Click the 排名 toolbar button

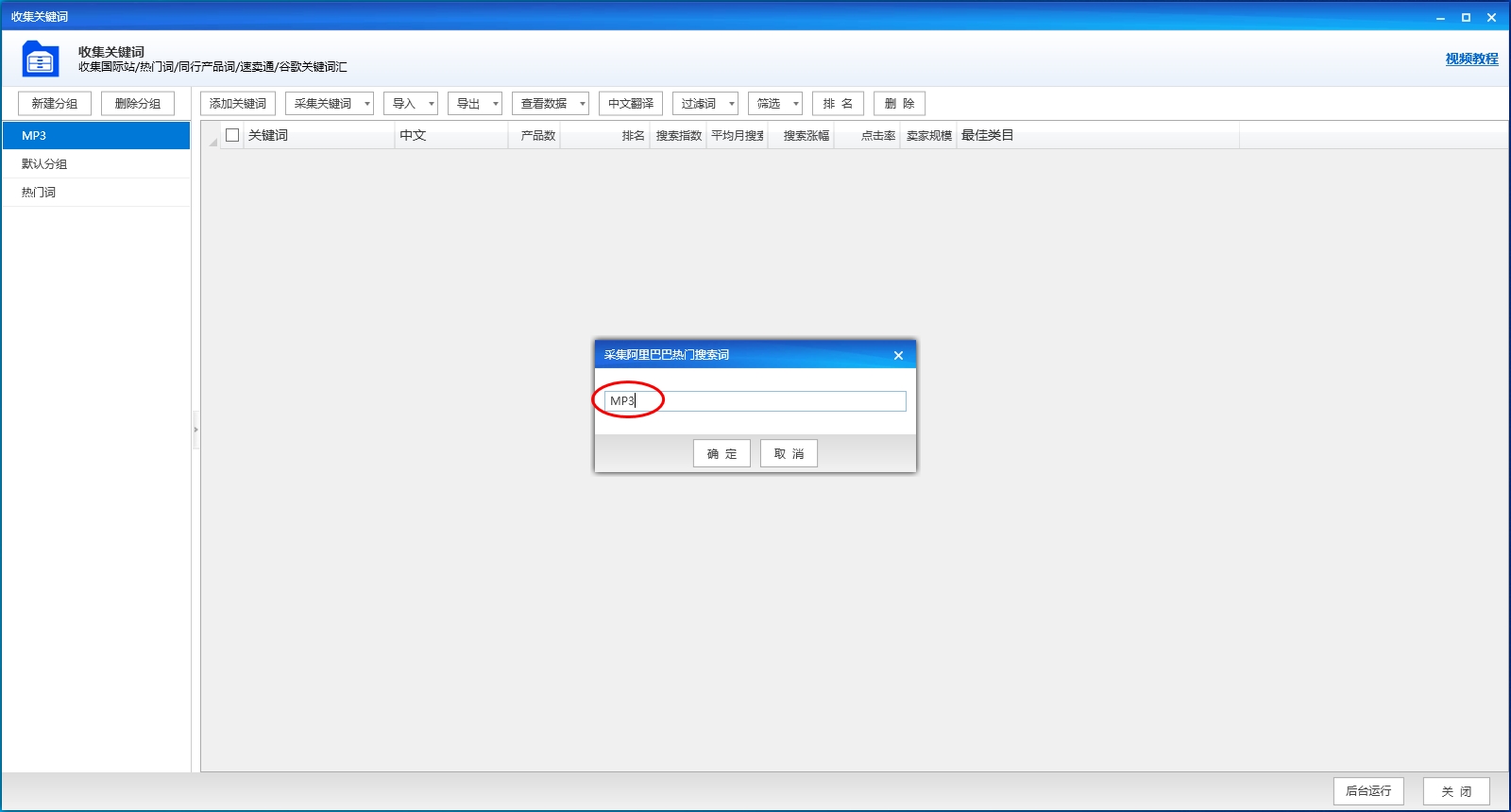click(838, 104)
